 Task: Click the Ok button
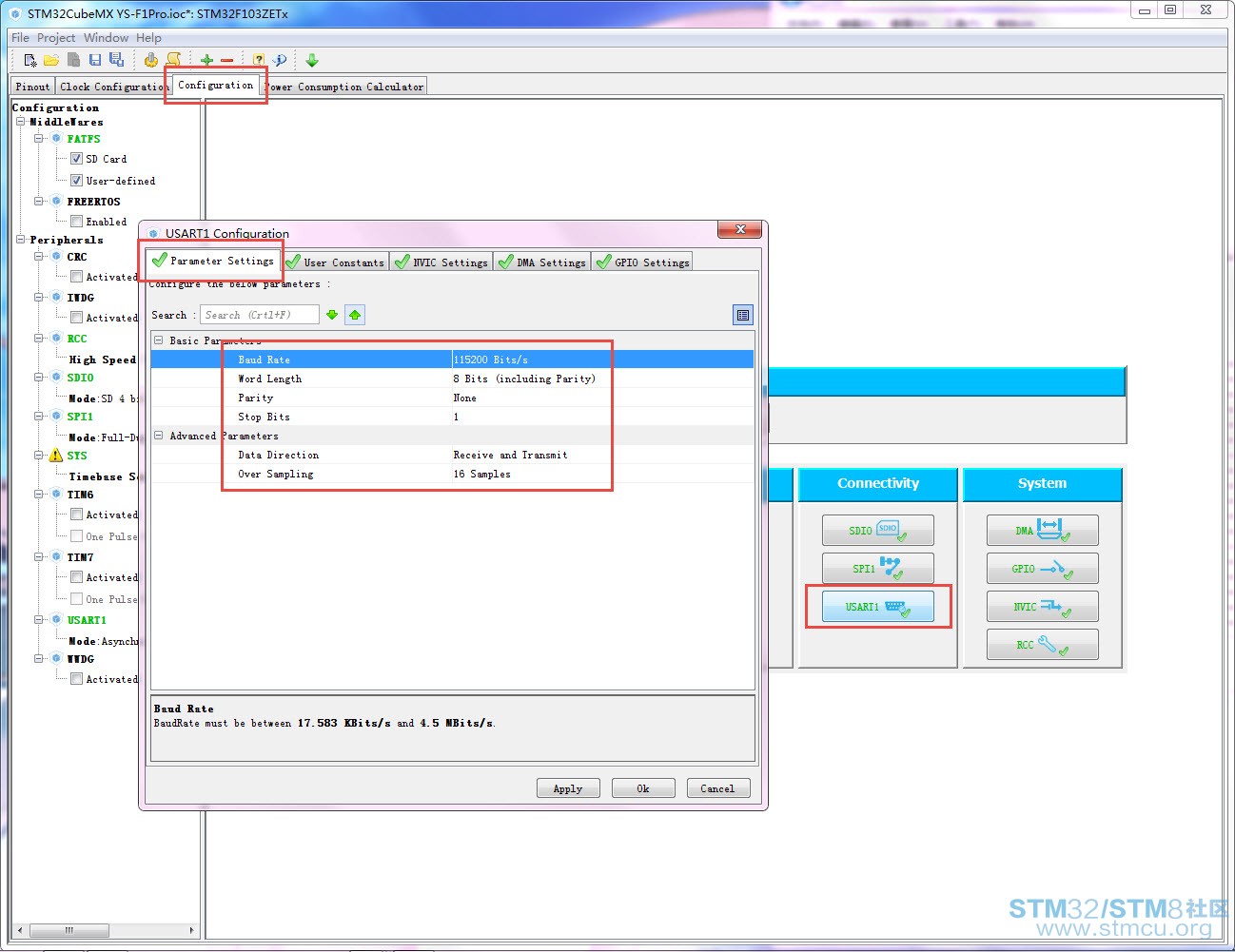[643, 788]
